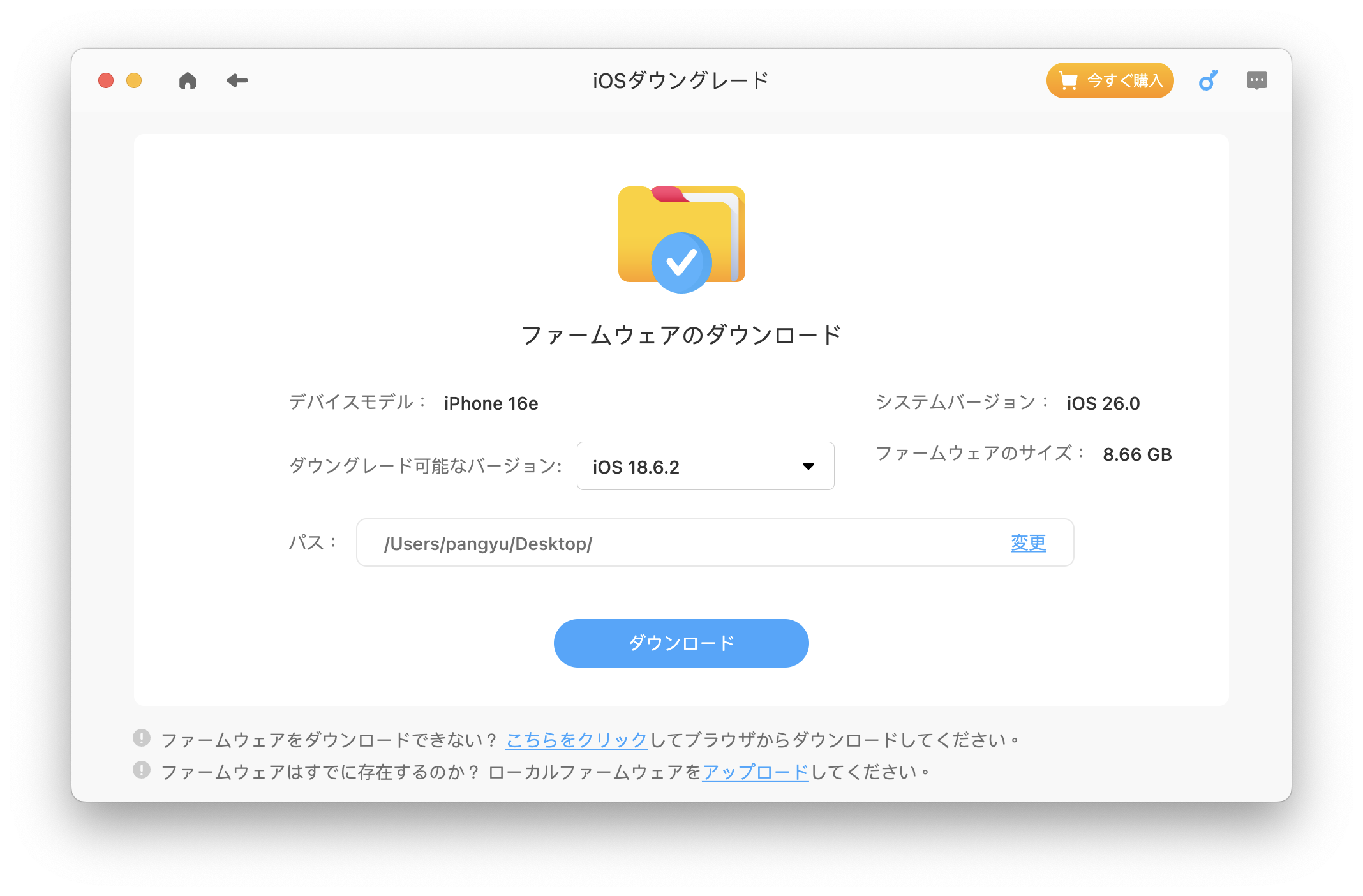Click the アップロード local firmware link
The height and width of the screenshot is (896, 1363).
point(756,772)
